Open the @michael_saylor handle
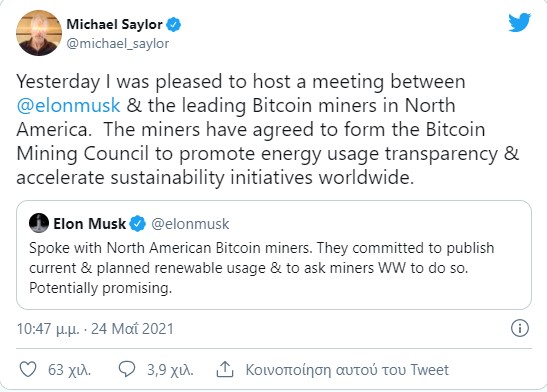This screenshot has width=547, height=392. pos(118,44)
